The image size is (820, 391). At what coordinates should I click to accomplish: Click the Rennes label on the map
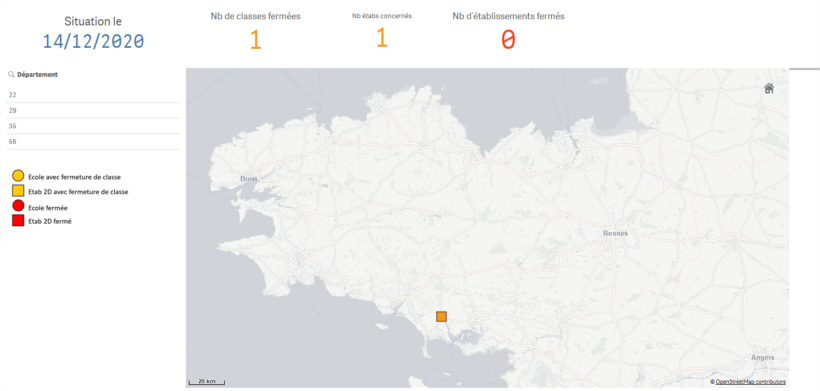pyautogui.click(x=615, y=233)
